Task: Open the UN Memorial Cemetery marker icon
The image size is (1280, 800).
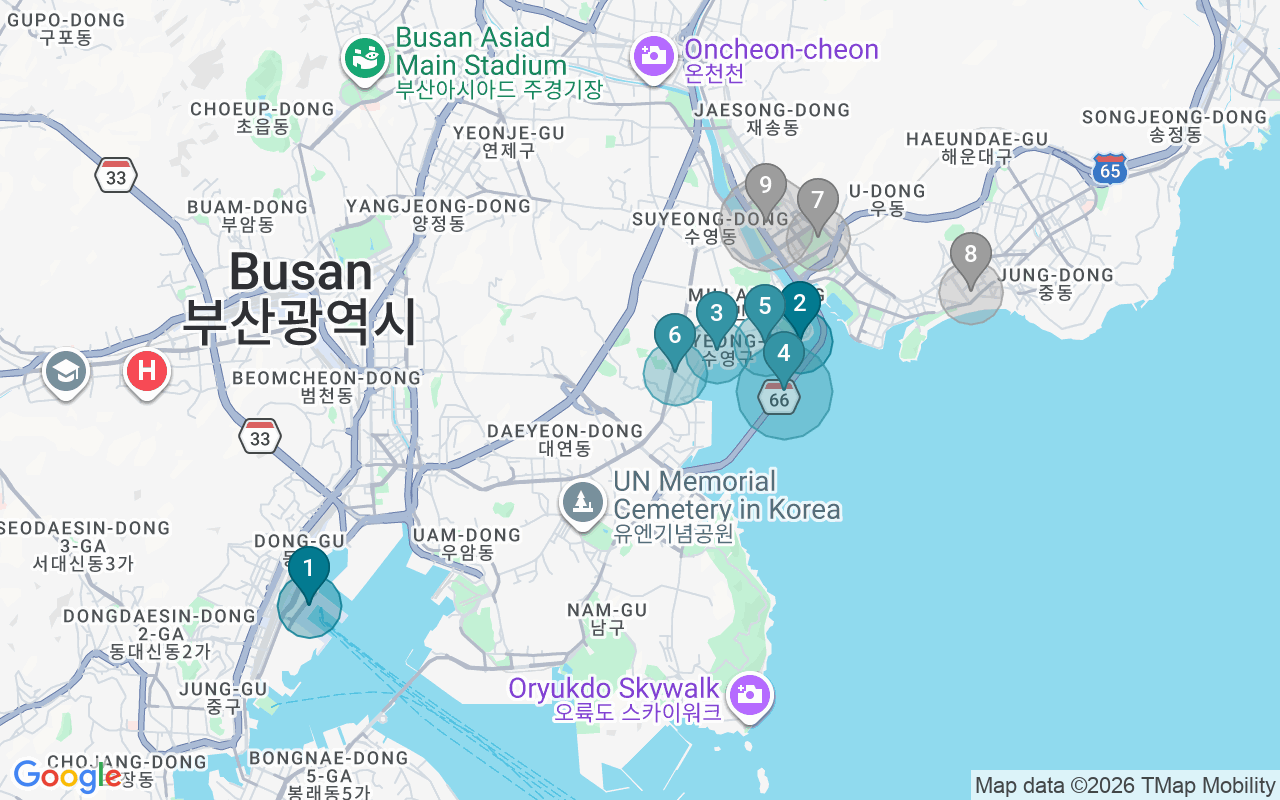Action: (x=584, y=503)
